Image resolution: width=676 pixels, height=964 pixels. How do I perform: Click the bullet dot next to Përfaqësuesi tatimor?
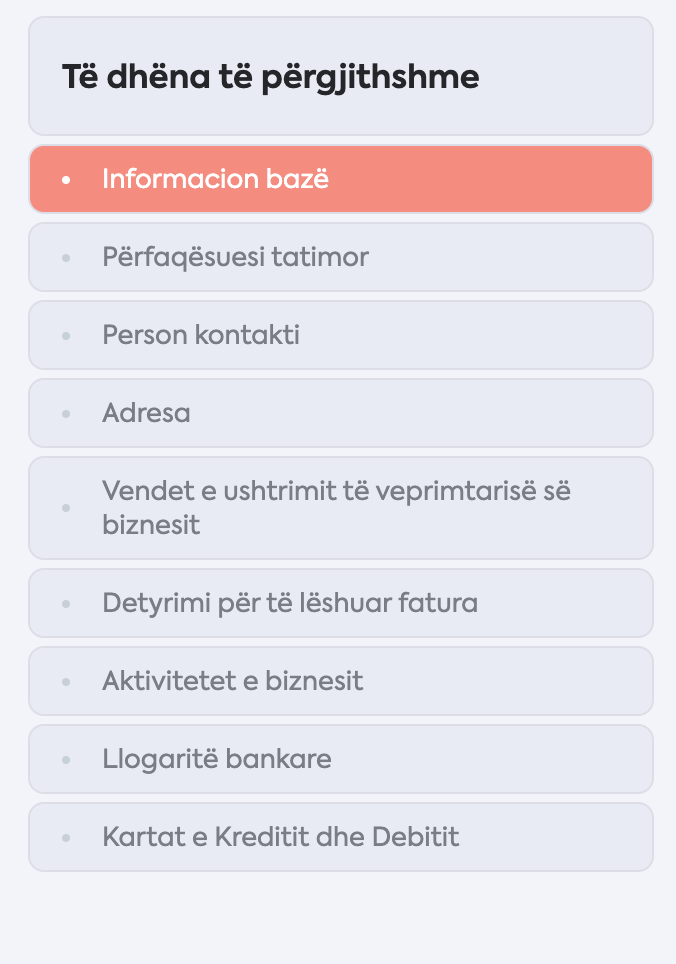pos(66,258)
